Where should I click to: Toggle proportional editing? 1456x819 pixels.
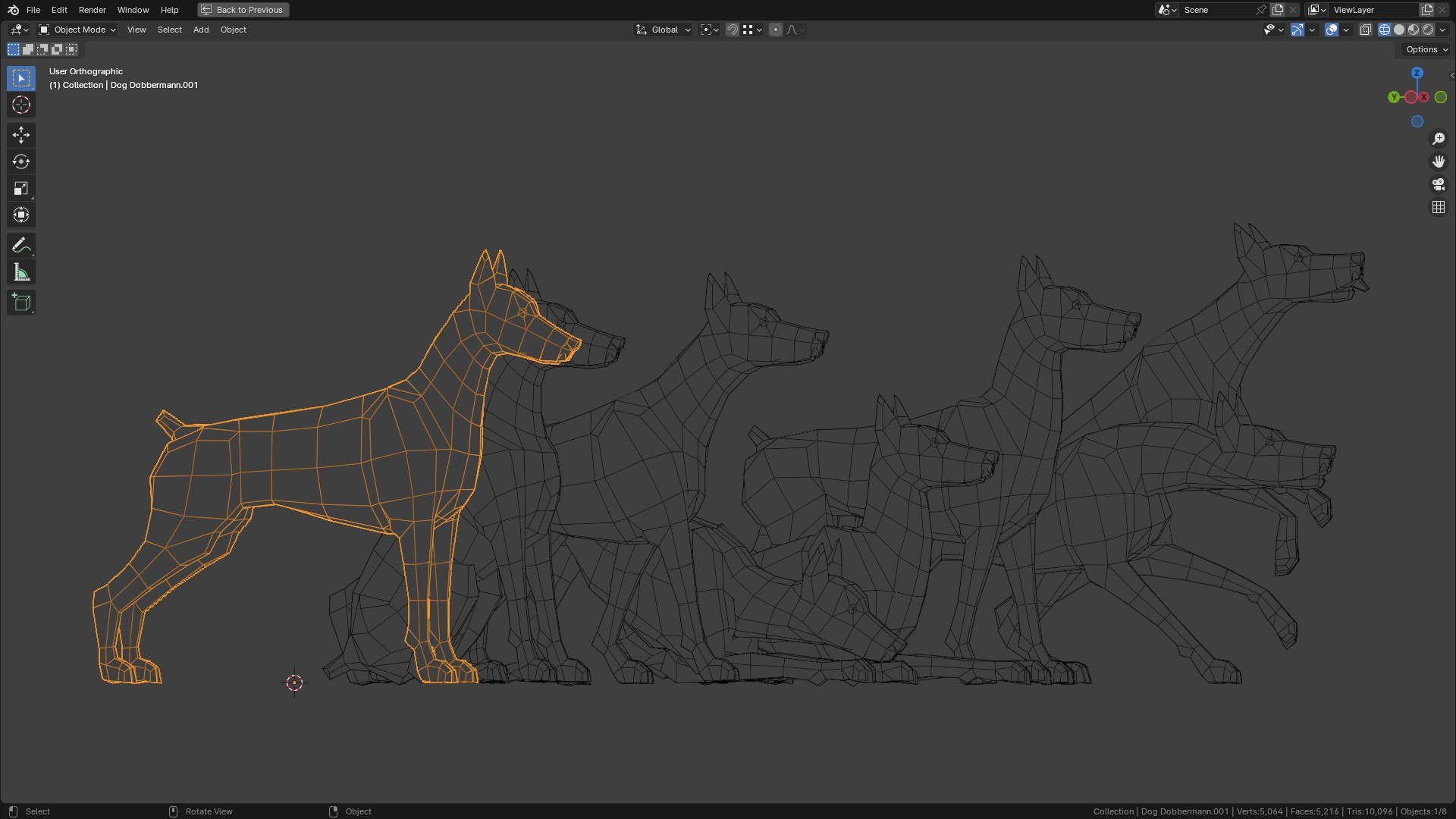point(775,30)
